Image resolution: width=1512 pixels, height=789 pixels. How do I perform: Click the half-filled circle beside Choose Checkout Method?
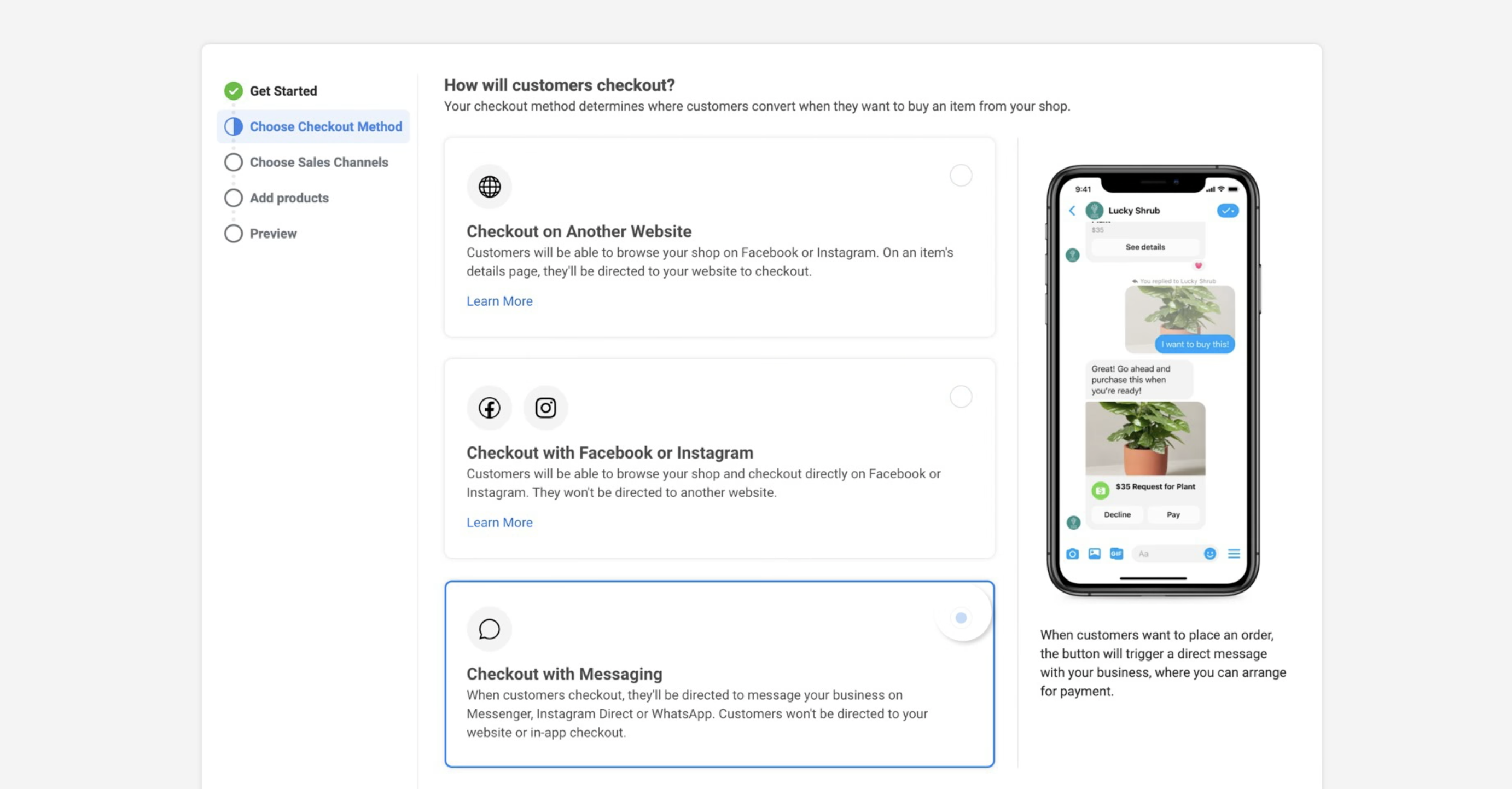pyautogui.click(x=233, y=127)
